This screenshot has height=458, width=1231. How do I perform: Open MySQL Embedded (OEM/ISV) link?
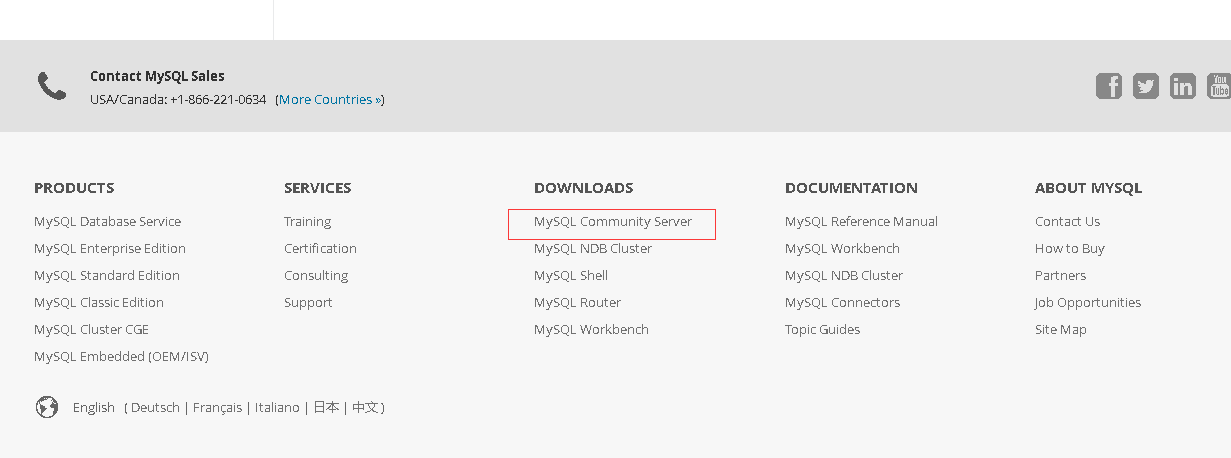(x=121, y=357)
